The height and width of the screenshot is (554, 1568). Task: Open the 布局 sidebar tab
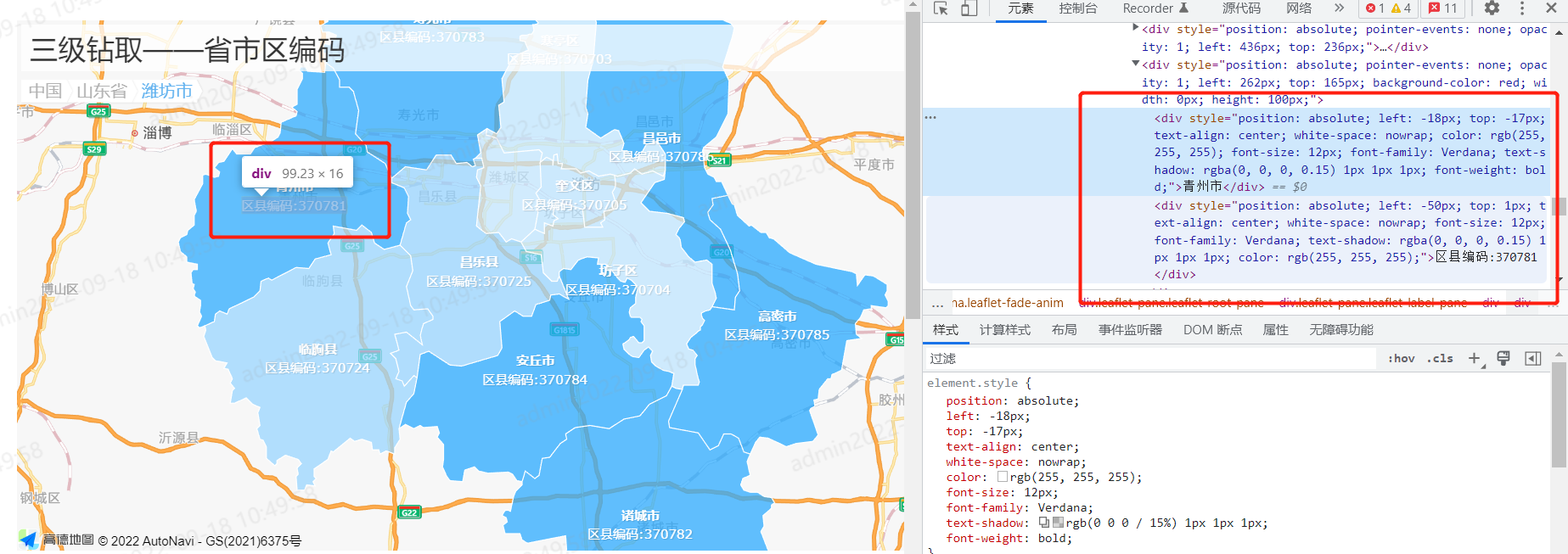point(1064,330)
